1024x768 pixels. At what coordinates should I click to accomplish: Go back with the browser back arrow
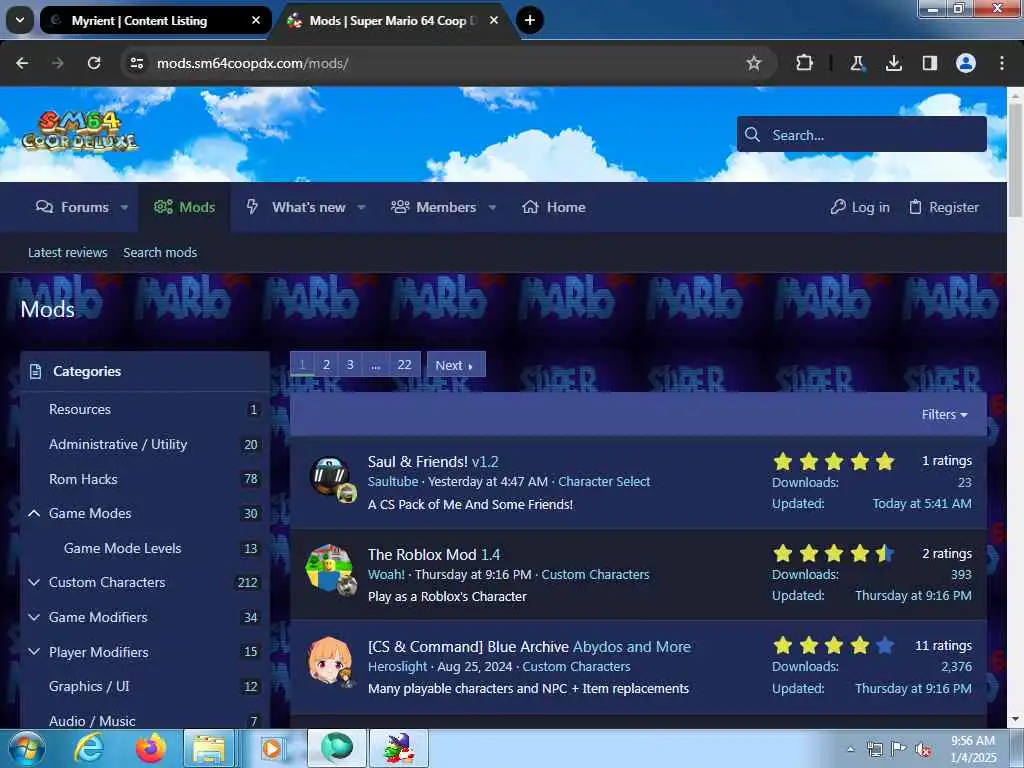tap(22, 63)
